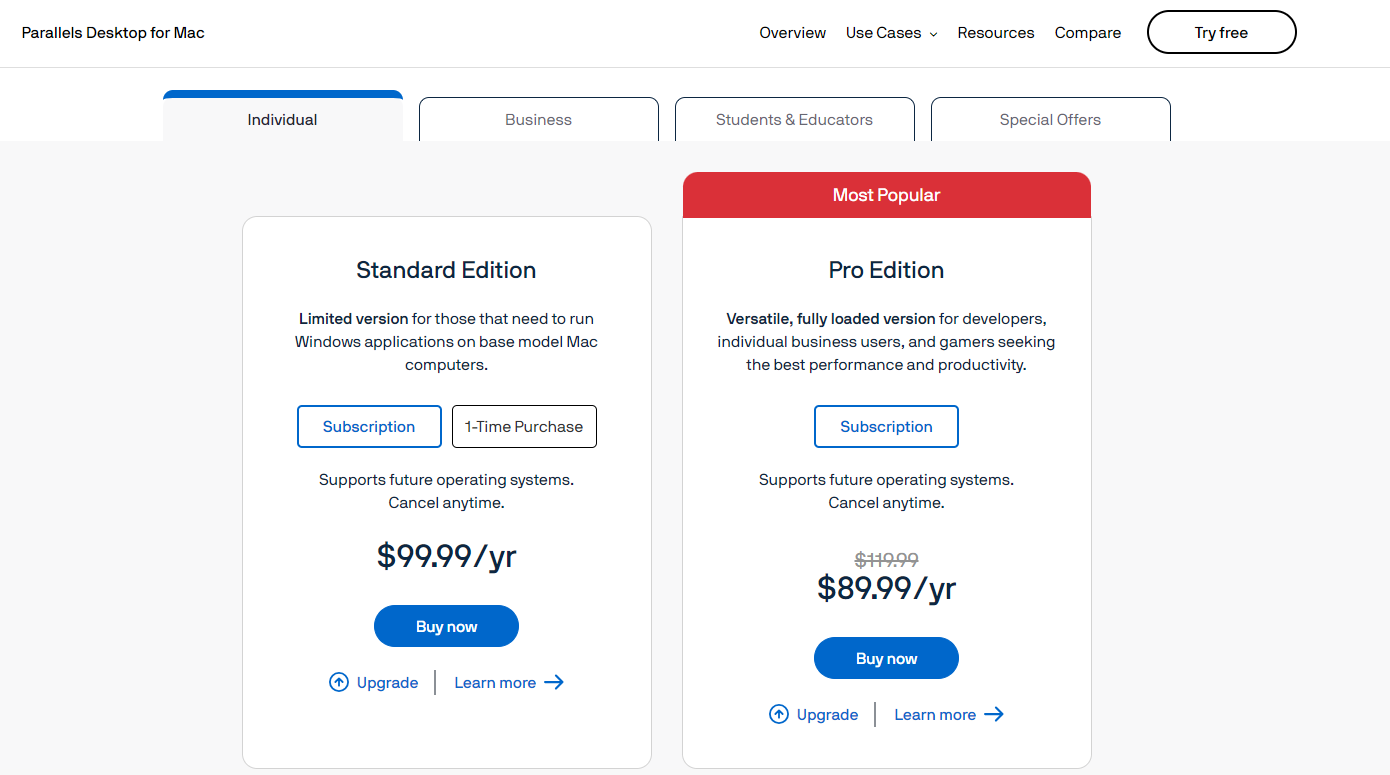Click the crossed-out $119.99 original price
This screenshot has height=775, width=1390.
point(886,560)
